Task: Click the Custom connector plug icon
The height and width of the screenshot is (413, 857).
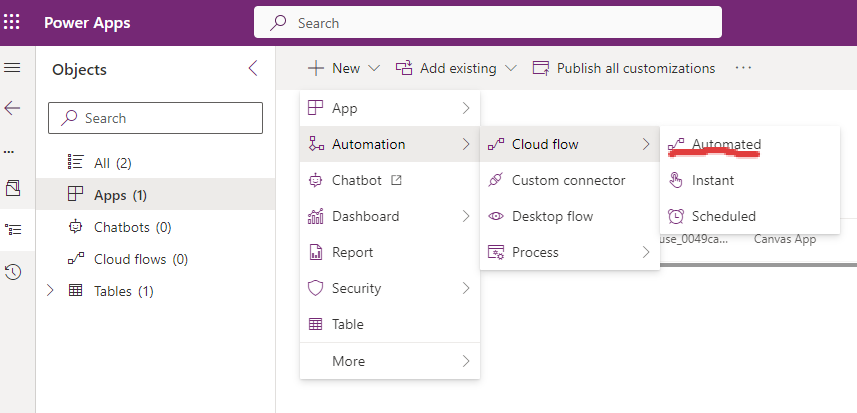Action: tap(495, 180)
